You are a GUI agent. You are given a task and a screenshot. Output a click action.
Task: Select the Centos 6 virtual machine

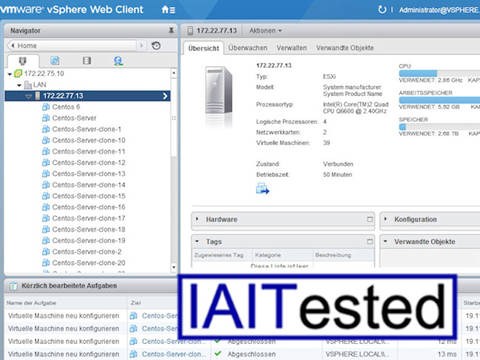(x=66, y=107)
